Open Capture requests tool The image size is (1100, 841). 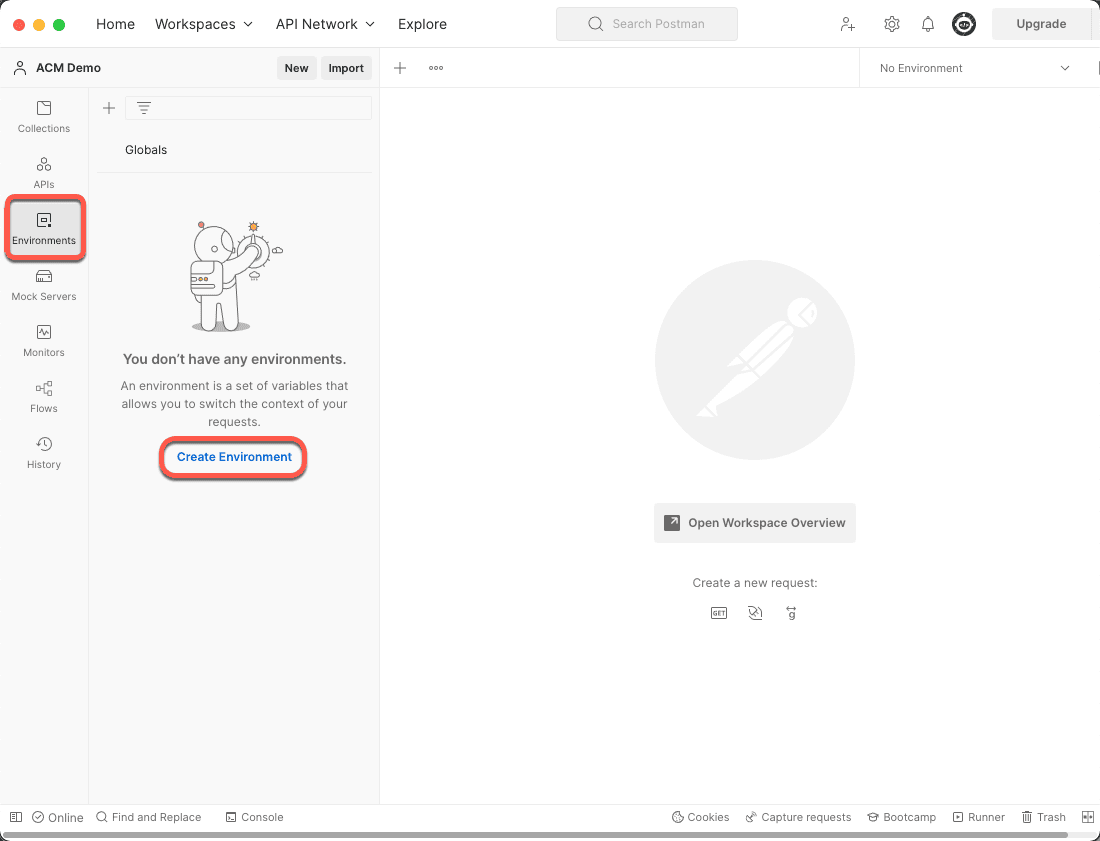(798, 817)
